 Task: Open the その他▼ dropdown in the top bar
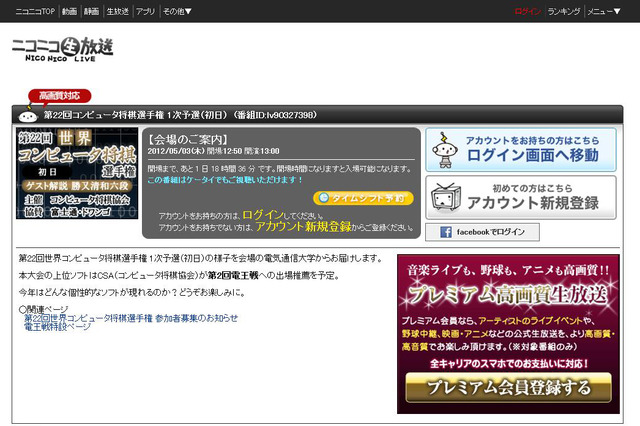pyautogui.click(x=178, y=11)
